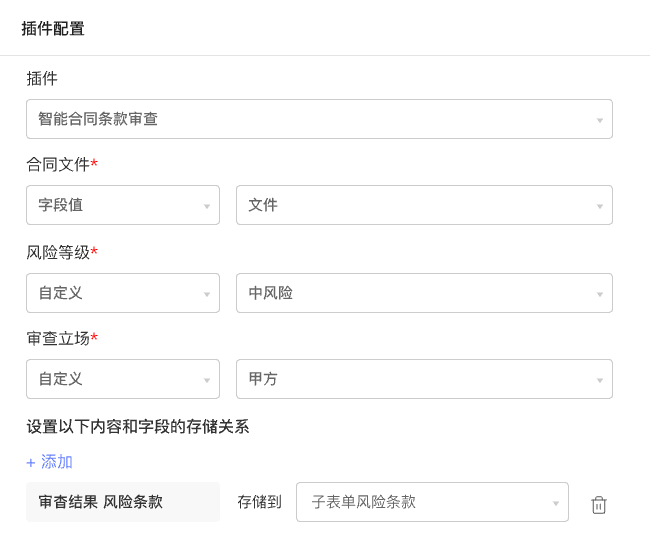The image size is (650, 557).
Task: Click the caret icon in the 字段值 box
Action: pyautogui.click(x=207, y=206)
